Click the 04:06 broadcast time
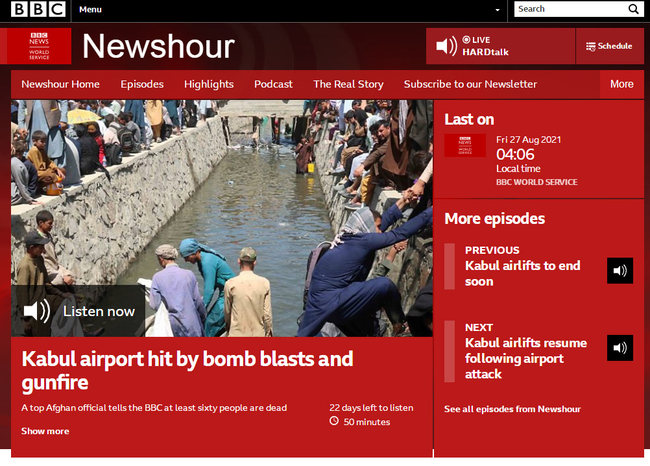 tap(515, 155)
